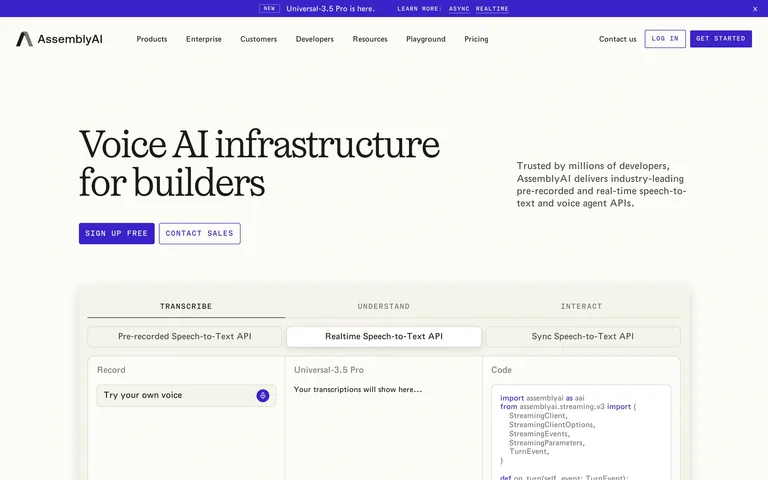Switch to the UNDERSTAND tab
Viewport: 768px width, 480px height.
click(x=384, y=307)
